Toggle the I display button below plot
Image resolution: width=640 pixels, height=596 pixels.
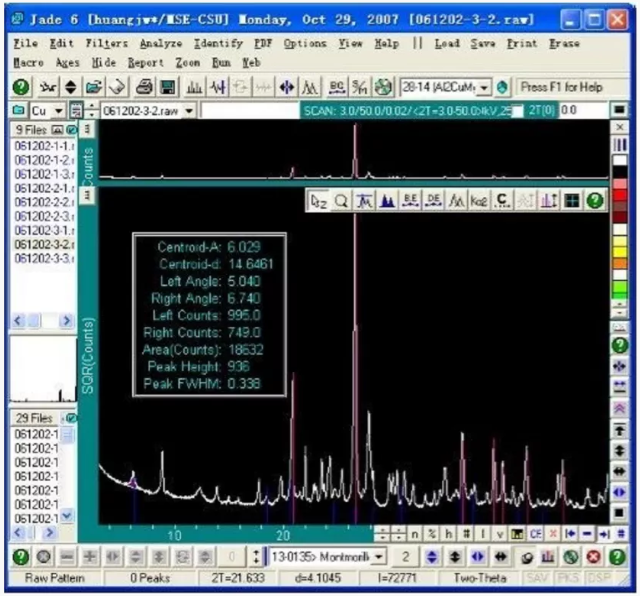coord(483,534)
